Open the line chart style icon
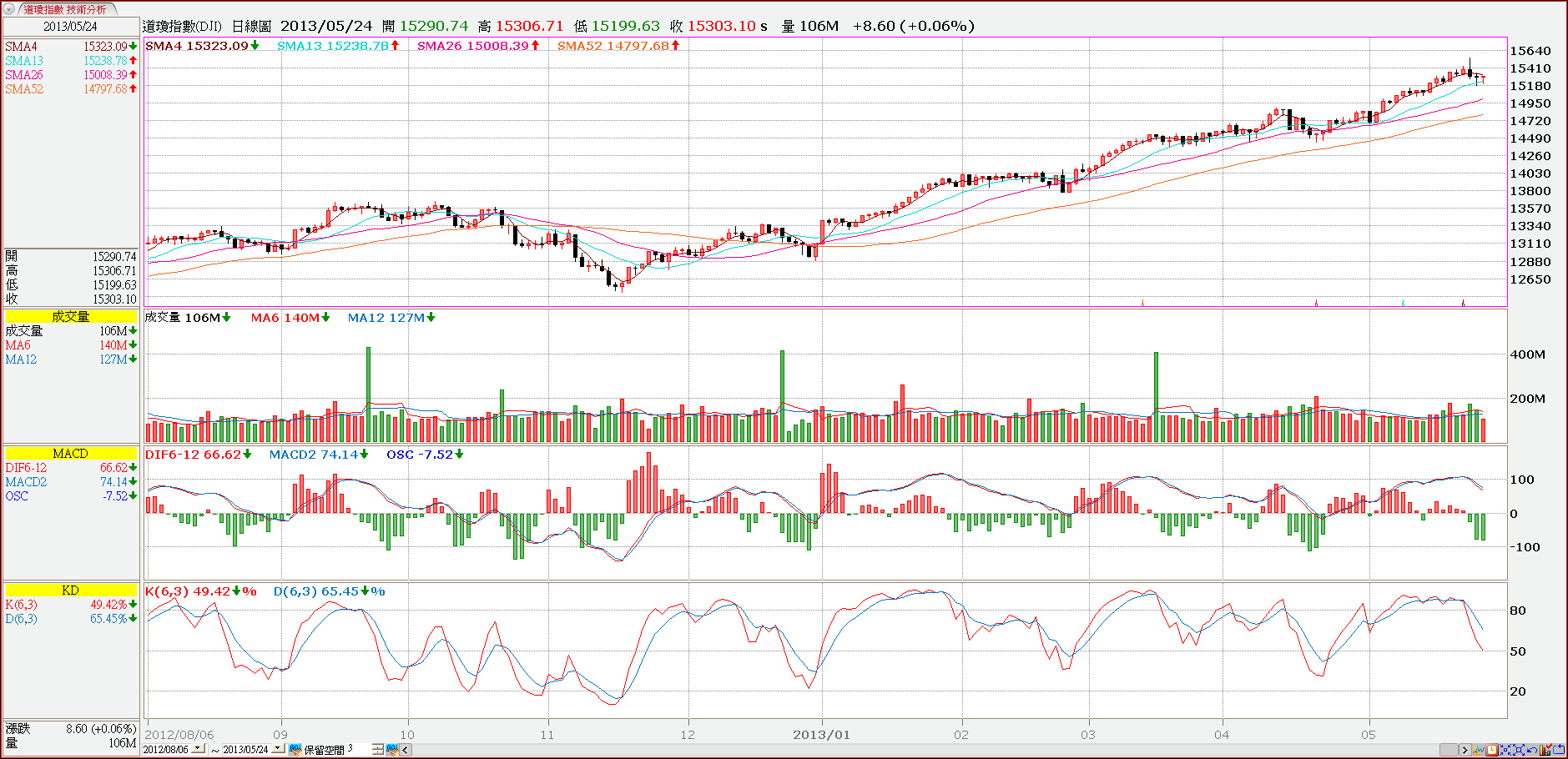The width and height of the screenshot is (1568, 759). tap(1479, 750)
